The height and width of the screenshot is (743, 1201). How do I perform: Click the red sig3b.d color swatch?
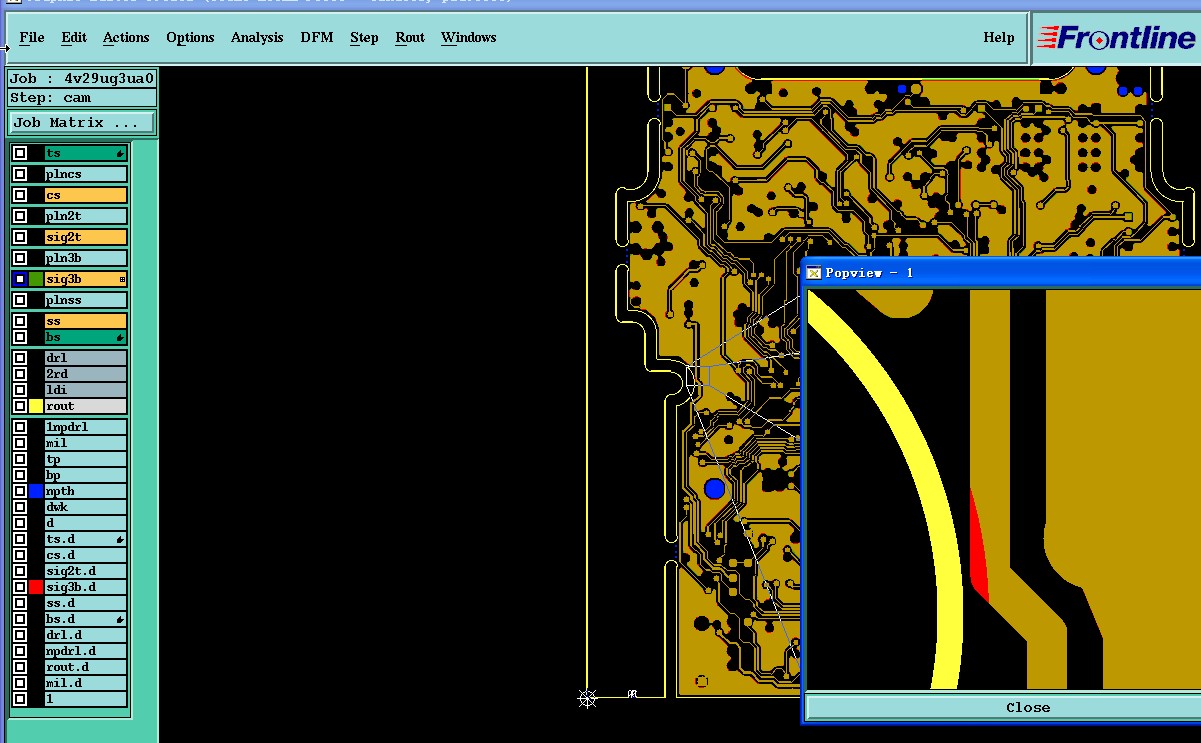click(36, 587)
